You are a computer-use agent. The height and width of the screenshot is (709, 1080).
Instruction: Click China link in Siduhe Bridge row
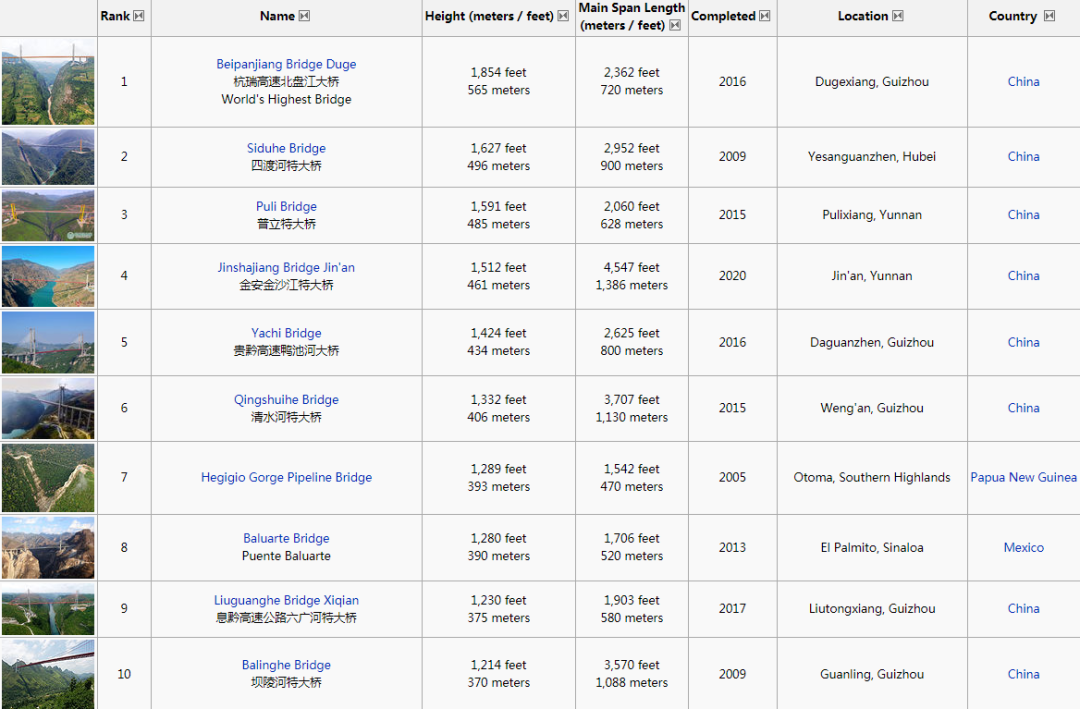[1024, 156]
